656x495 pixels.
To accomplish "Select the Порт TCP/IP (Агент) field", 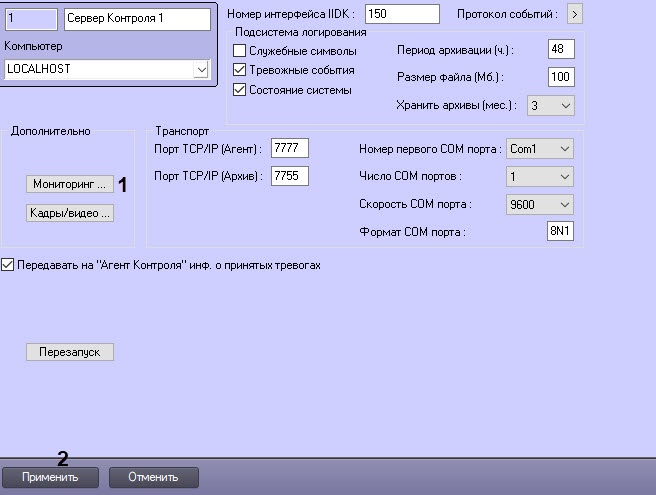I will coord(290,148).
